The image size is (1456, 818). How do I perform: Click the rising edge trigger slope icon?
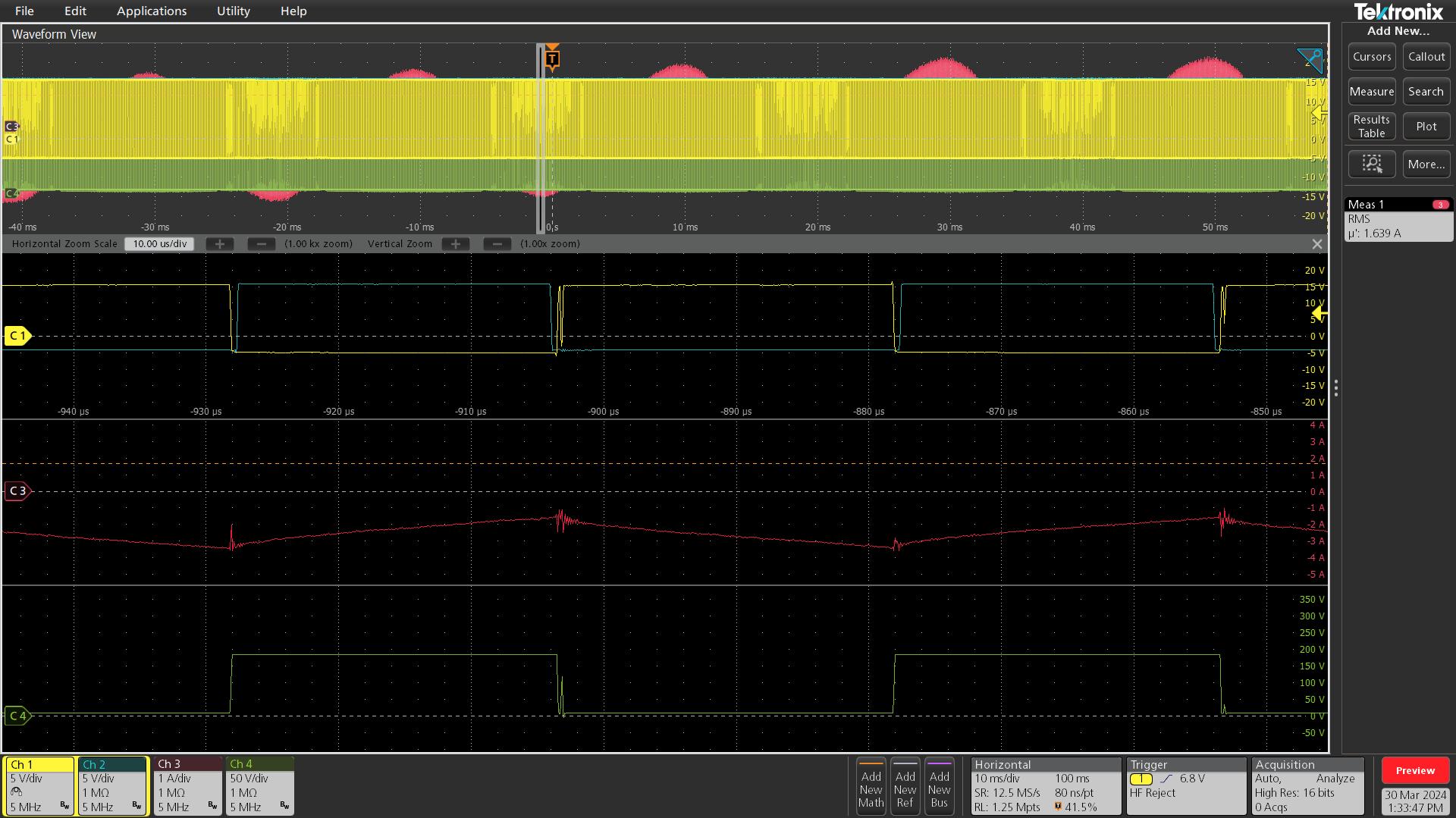pos(1166,779)
